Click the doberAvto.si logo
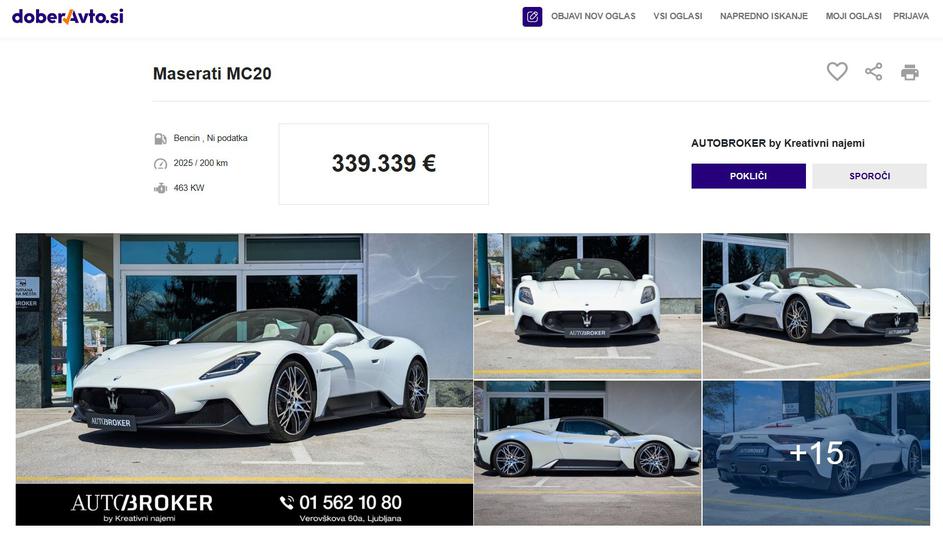The image size is (943, 539). 67,16
